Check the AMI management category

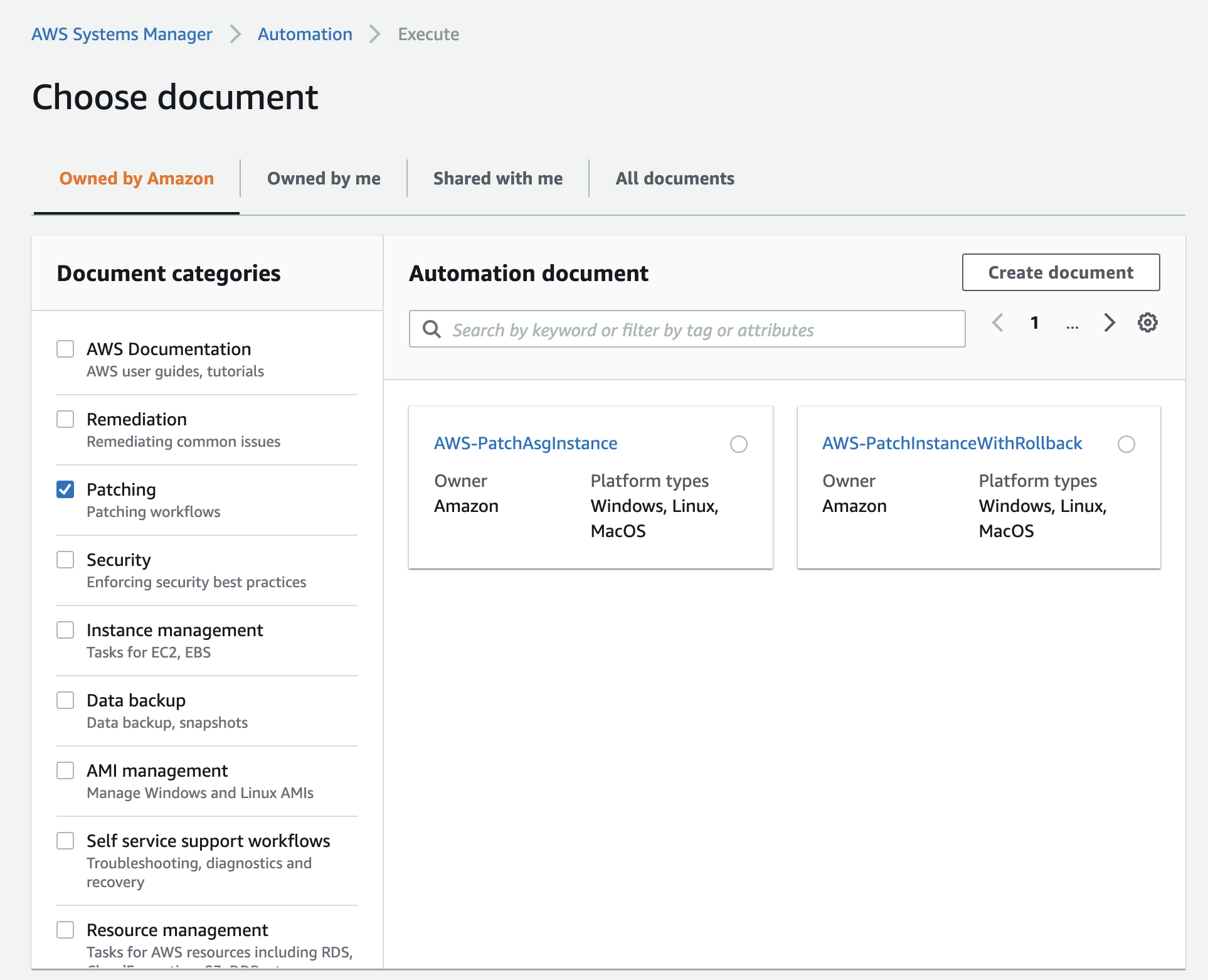pos(65,770)
